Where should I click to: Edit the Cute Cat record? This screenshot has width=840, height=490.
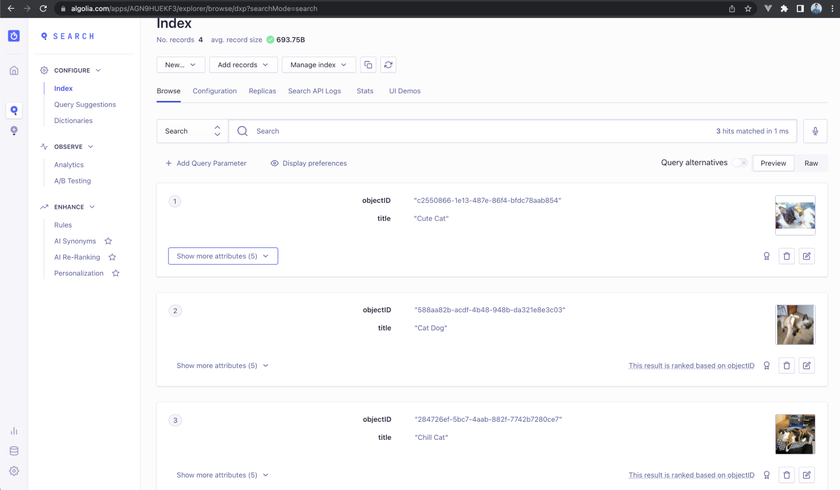click(x=807, y=256)
